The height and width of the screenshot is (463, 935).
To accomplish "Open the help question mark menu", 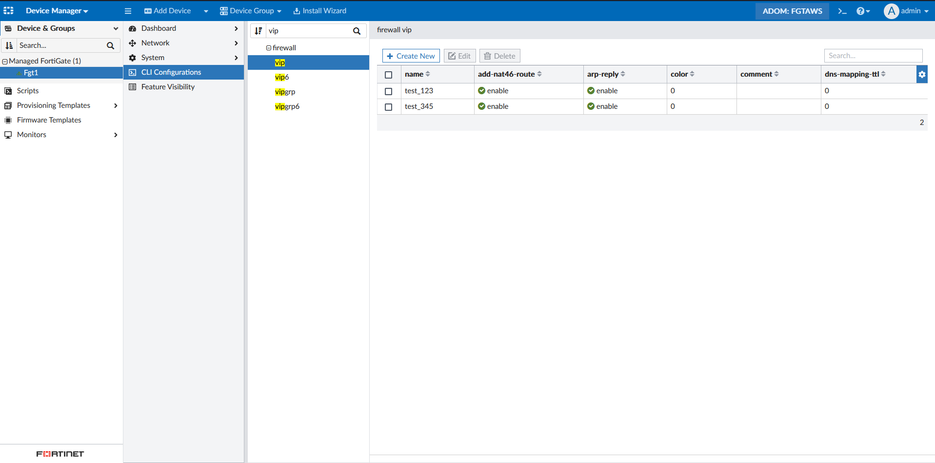I will tap(863, 11).
